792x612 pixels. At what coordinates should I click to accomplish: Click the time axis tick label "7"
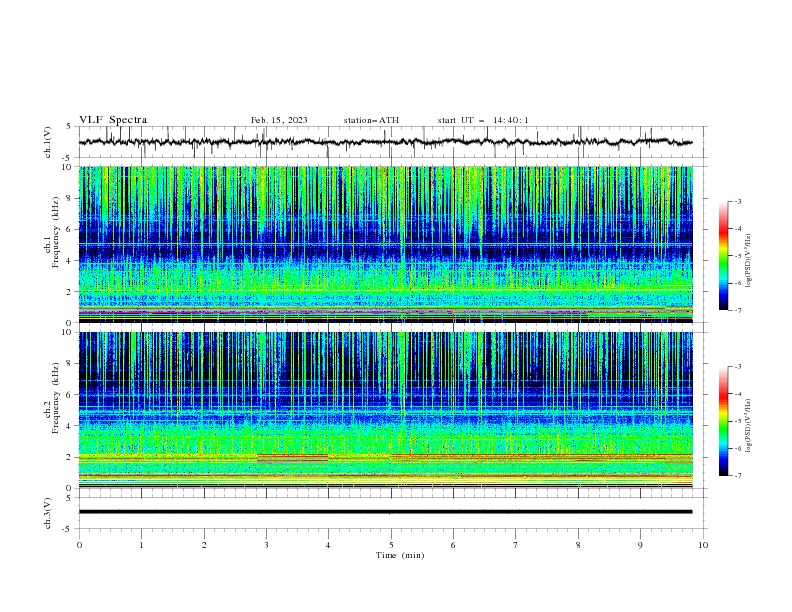click(516, 545)
